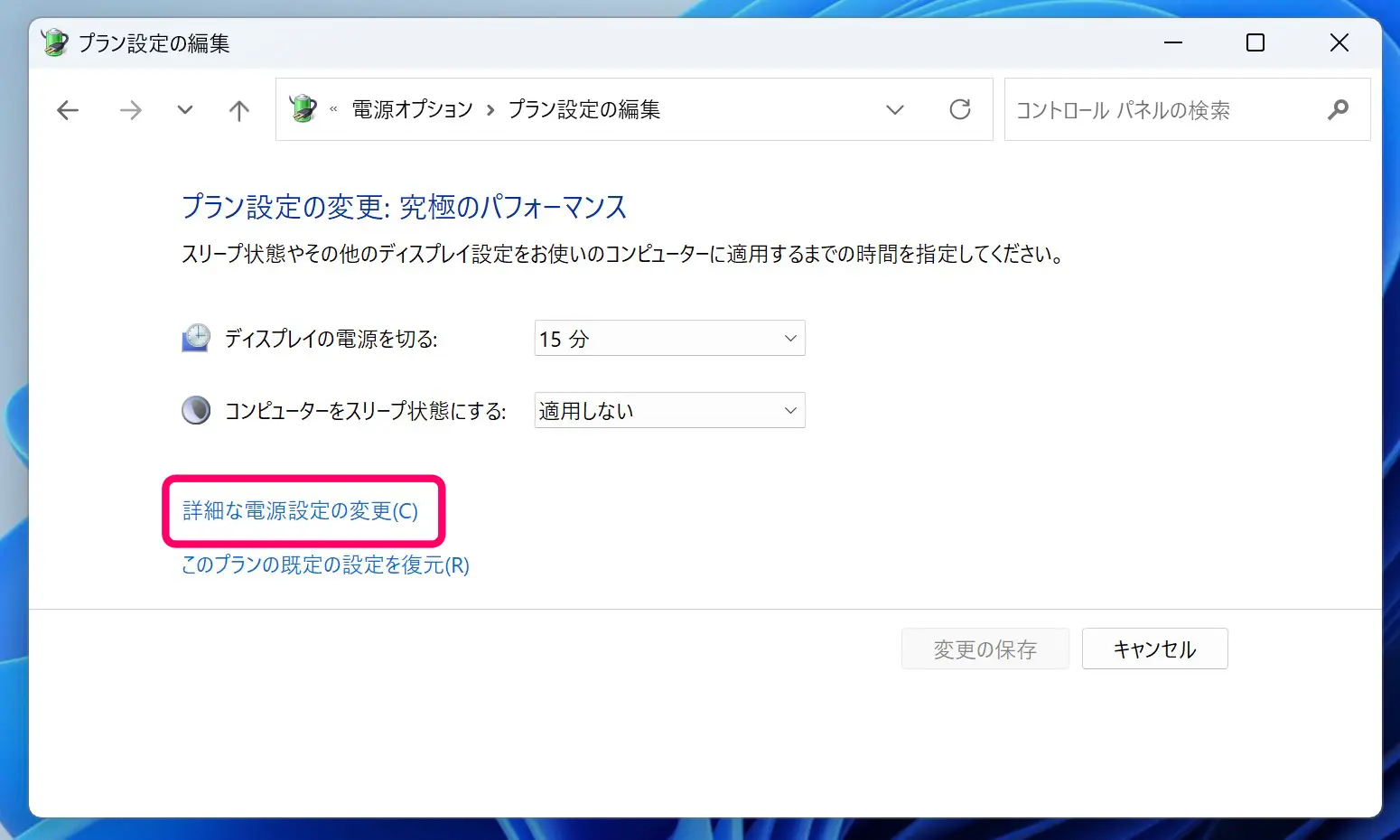
Task: Open the recent locations chevron near navigation arrows
Action: [184, 109]
